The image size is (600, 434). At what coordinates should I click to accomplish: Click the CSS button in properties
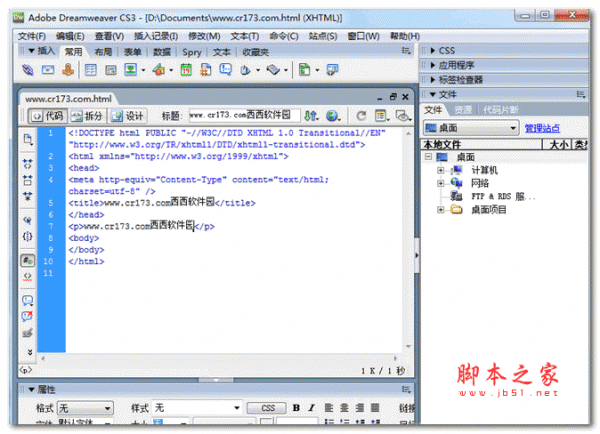click(x=267, y=408)
